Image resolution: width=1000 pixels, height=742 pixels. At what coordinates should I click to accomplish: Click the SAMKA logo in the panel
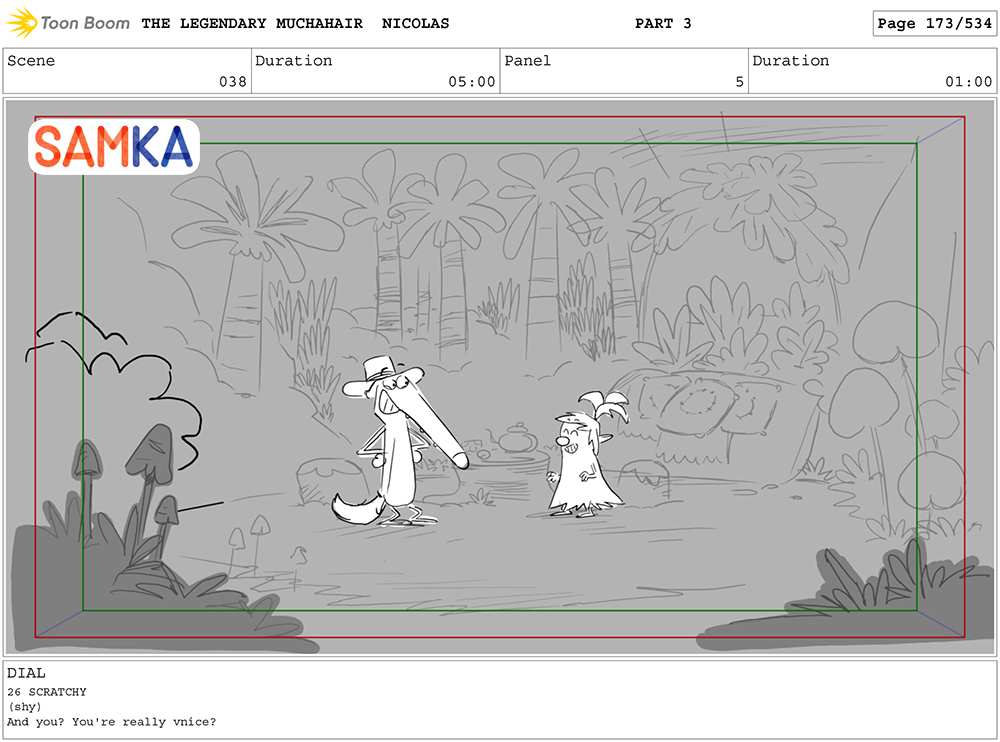(x=114, y=147)
